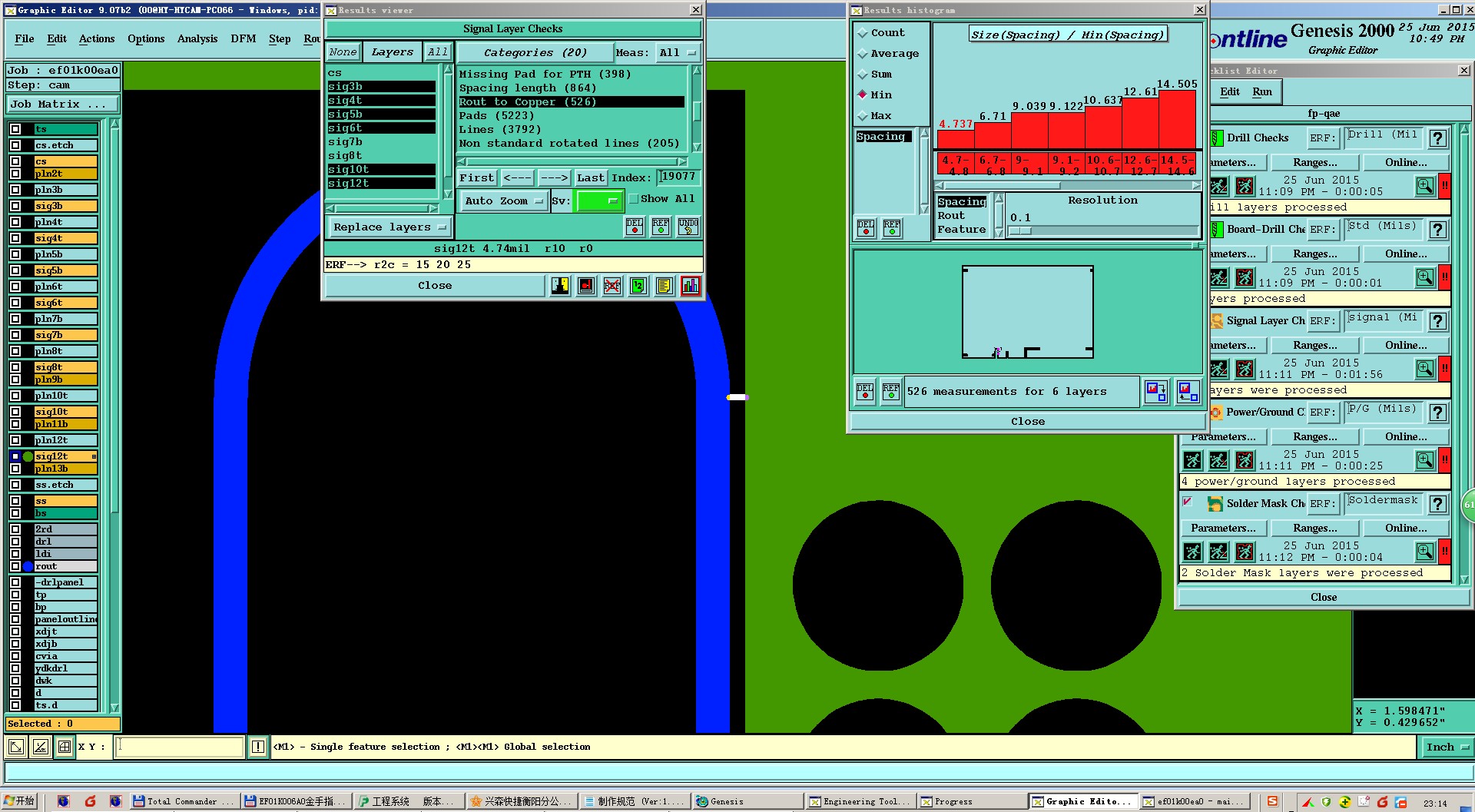Click the All button in Results viewer layer filter
1475x812 pixels.
click(x=438, y=52)
